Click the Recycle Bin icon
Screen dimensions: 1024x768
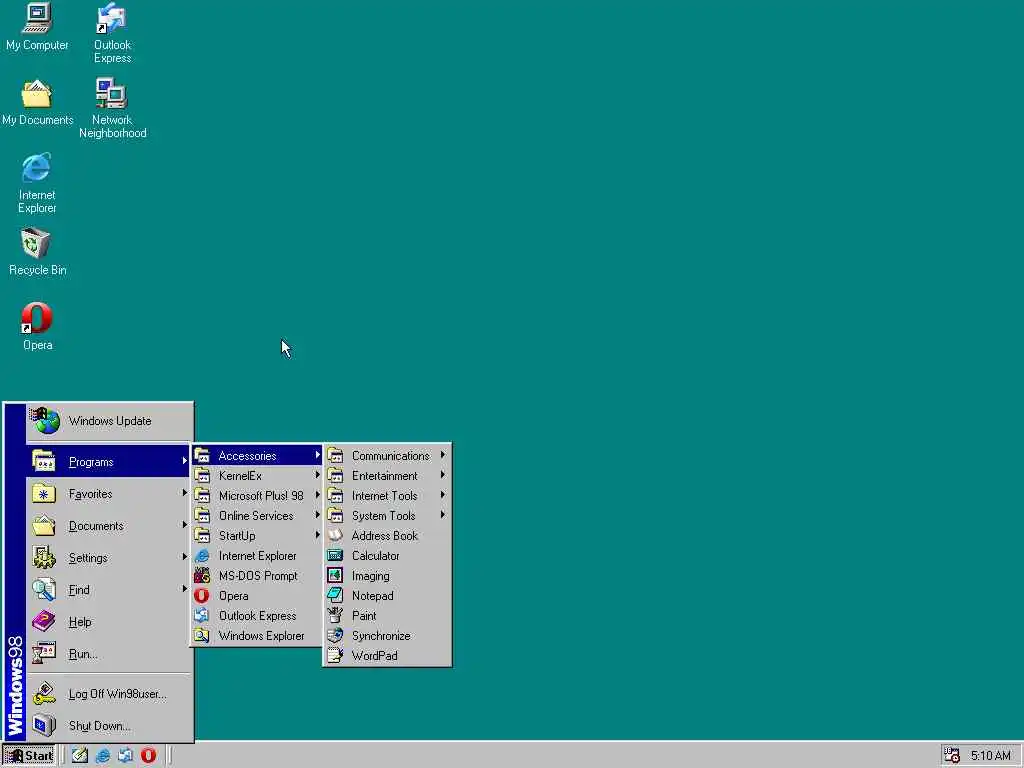pyautogui.click(x=37, y=251)
